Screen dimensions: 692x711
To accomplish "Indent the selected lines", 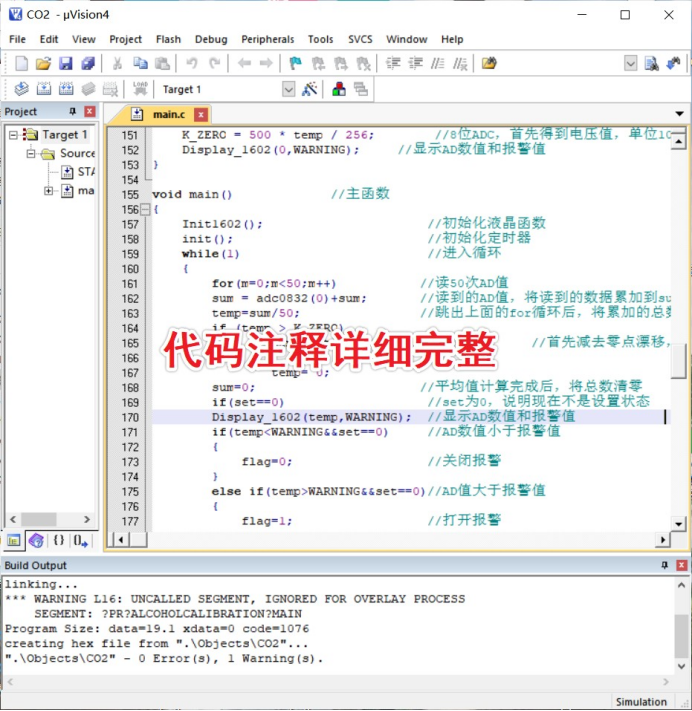I will point(393,63).
